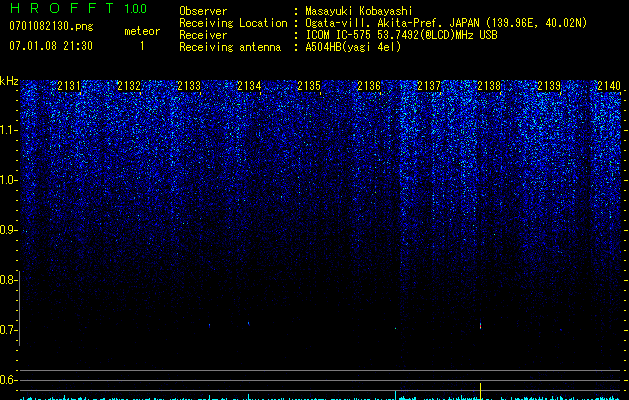This screenshot has height=400, width=629.
Task: Click time marker 2131
Action: tap(69, 85)
